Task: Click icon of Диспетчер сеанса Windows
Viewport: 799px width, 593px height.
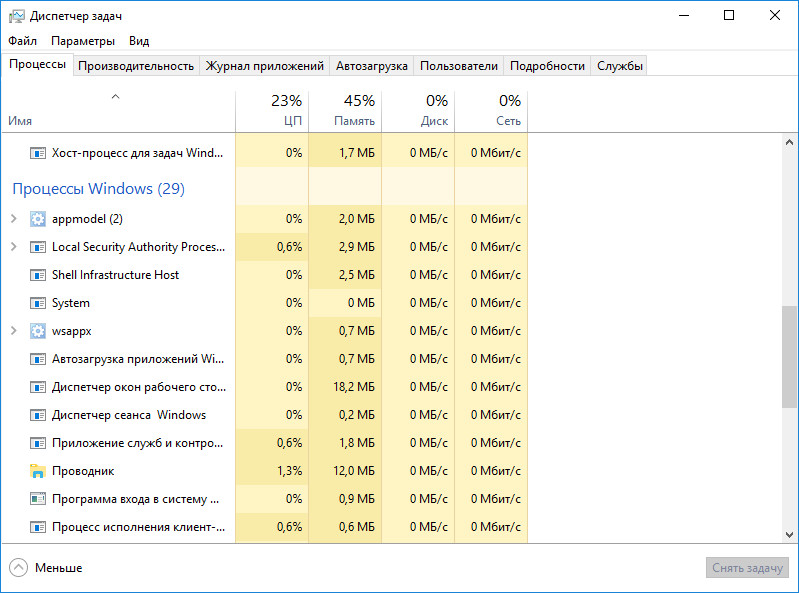Action: tap(38, 415)
